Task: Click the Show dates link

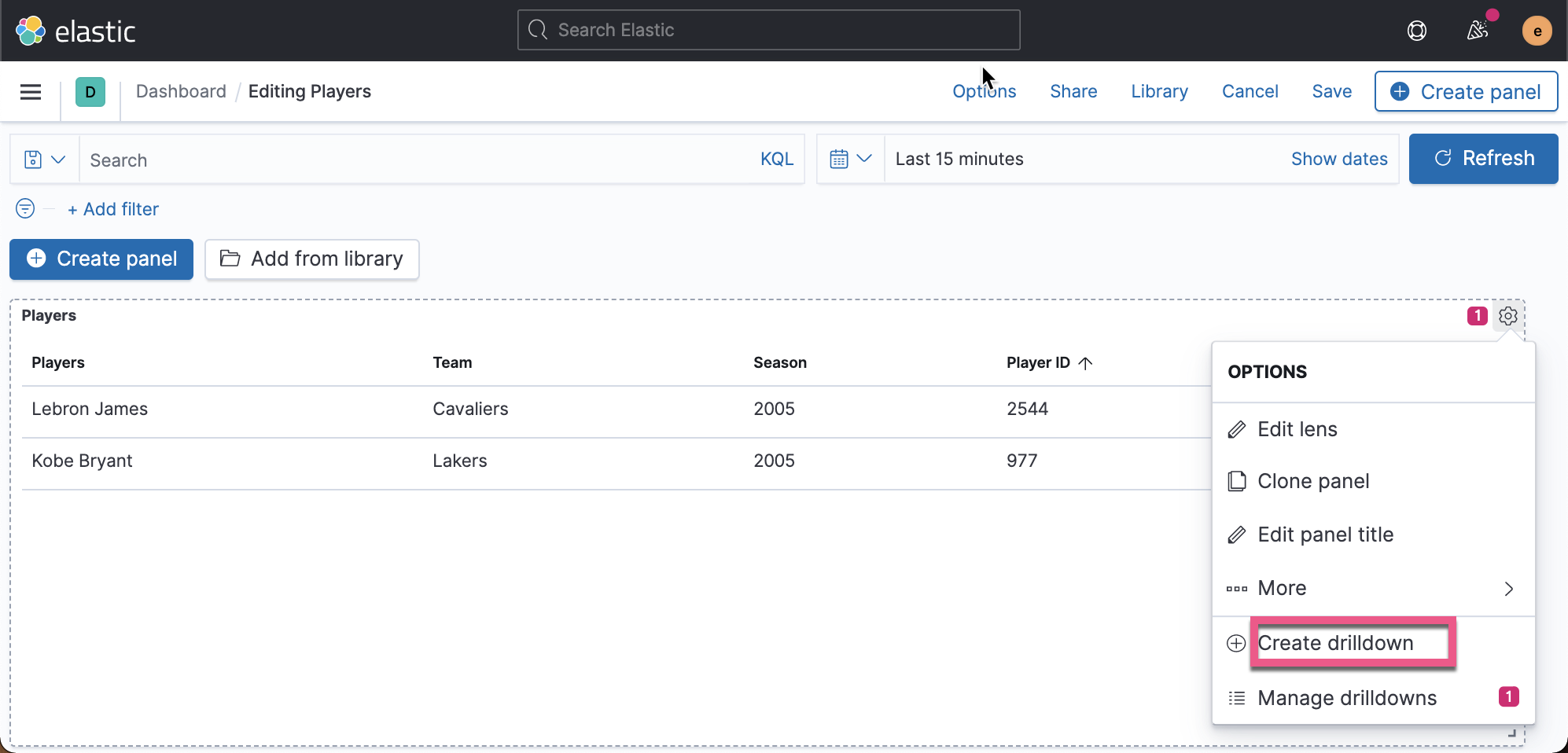Action: coord(1339,159)
